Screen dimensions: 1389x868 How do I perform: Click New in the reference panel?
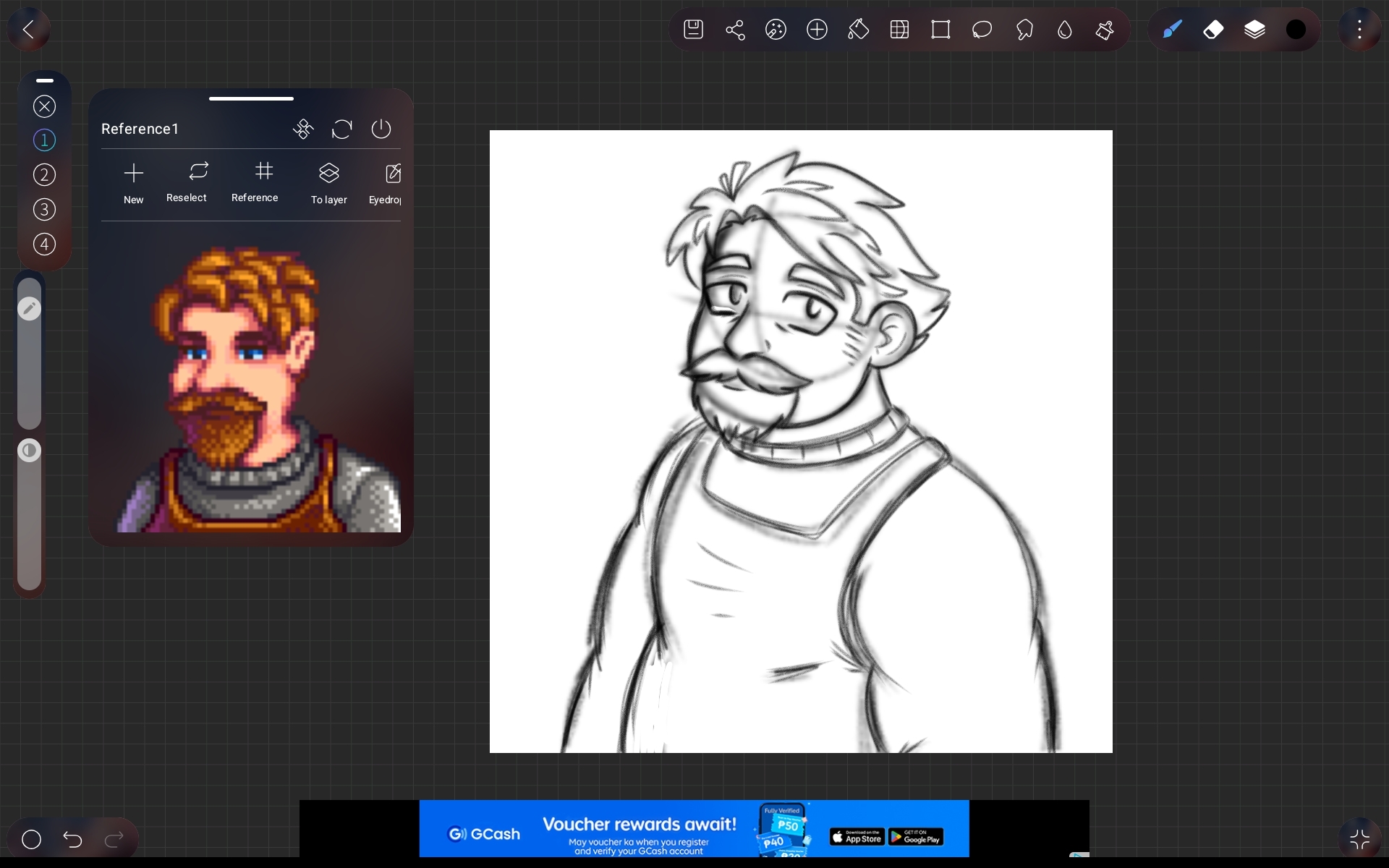click(134, 182)
